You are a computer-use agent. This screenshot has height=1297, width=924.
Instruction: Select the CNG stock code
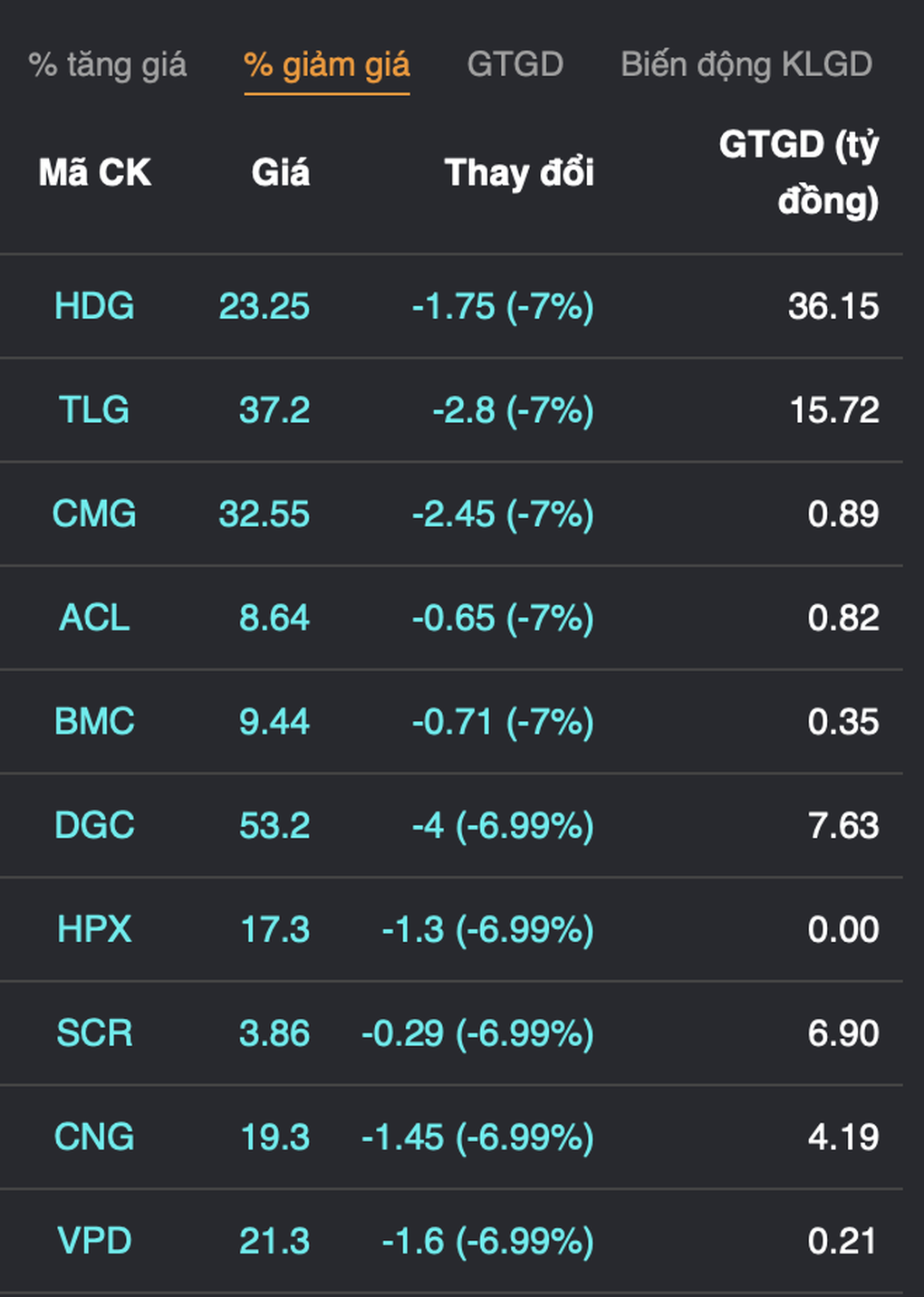click(x=94, y=1138)
